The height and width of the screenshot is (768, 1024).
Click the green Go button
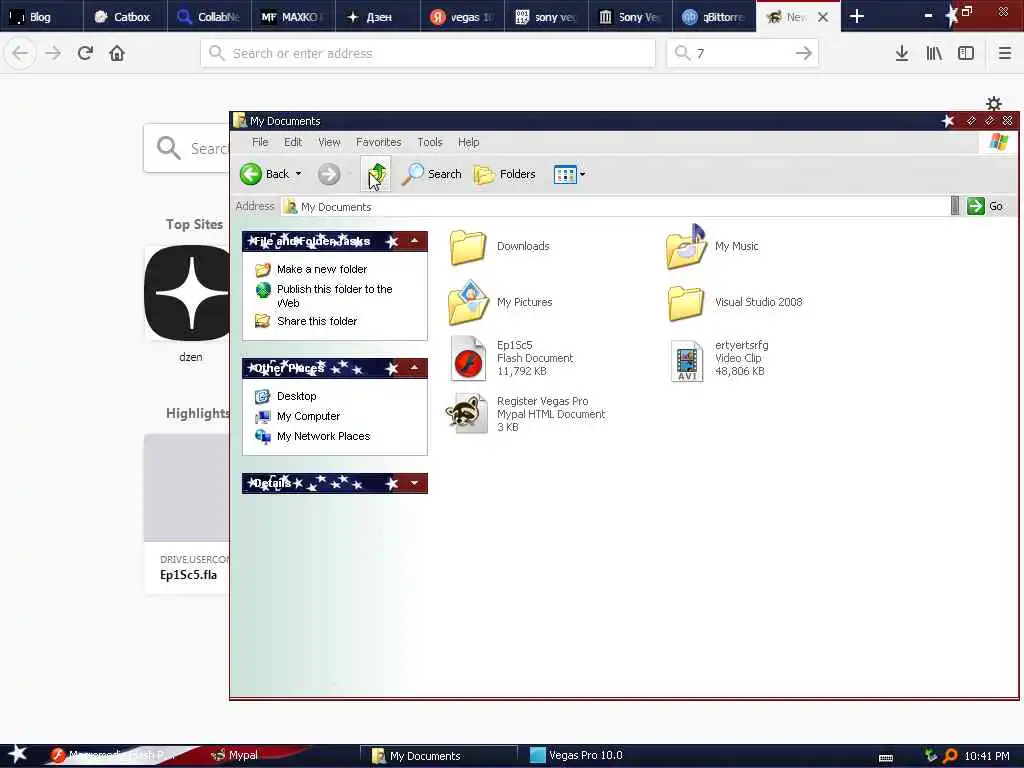(985, 206)
